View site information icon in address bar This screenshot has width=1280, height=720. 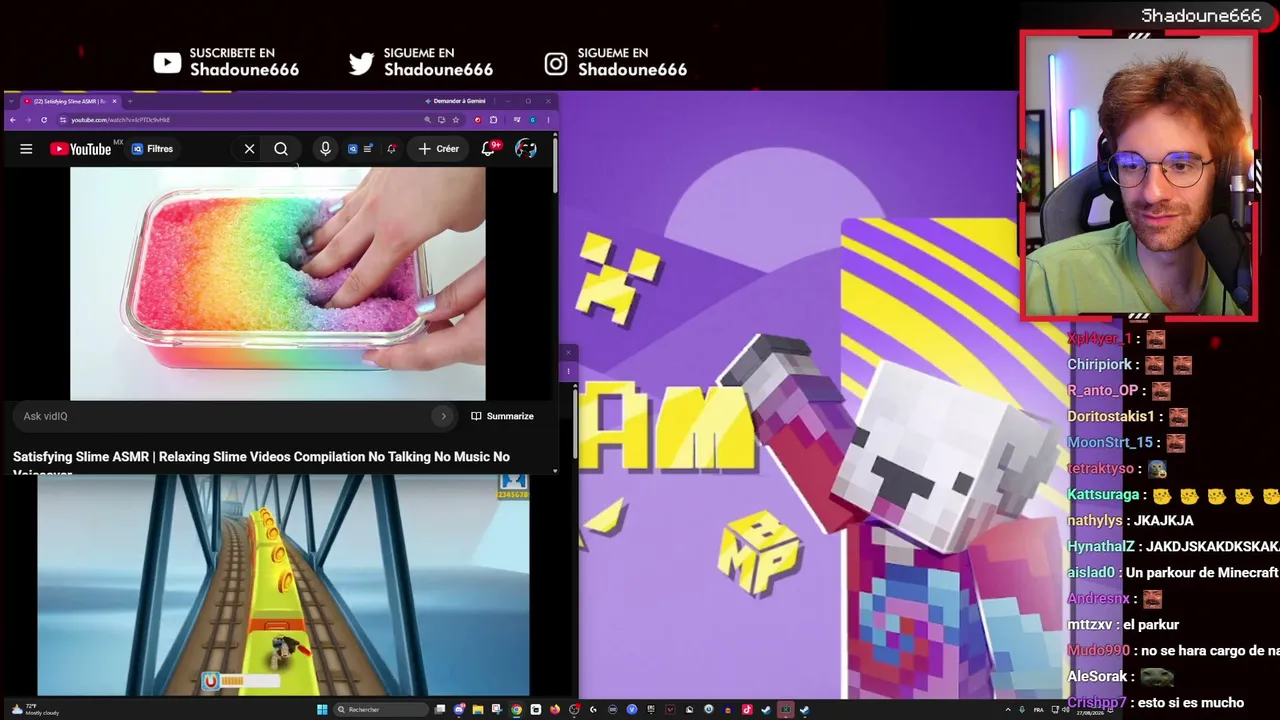tap(63, 120)
